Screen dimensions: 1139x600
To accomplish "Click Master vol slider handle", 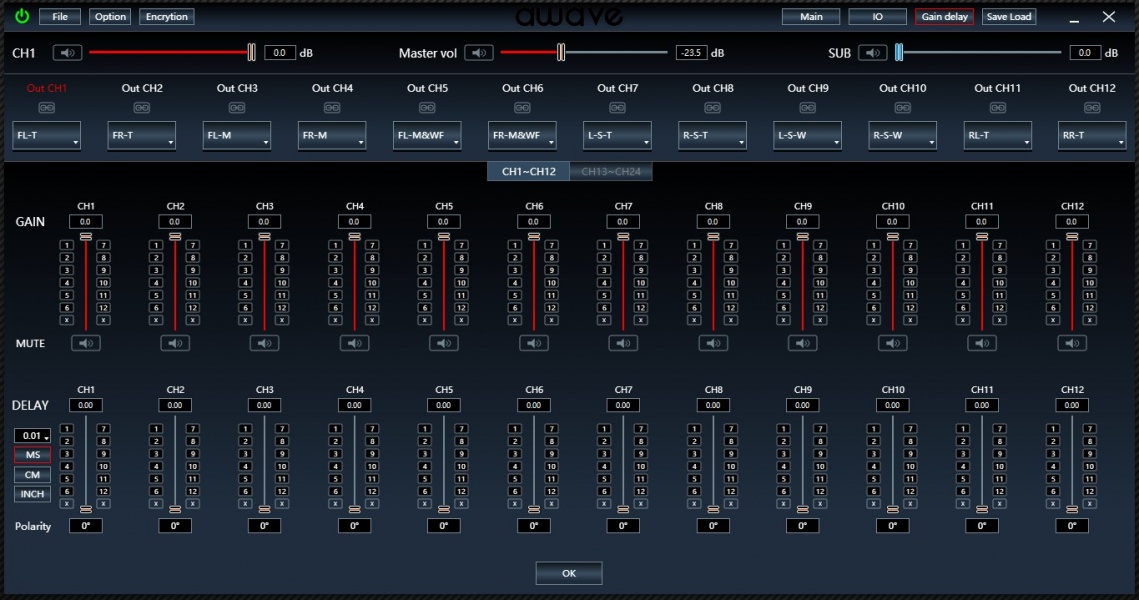I will pos(561,52).
